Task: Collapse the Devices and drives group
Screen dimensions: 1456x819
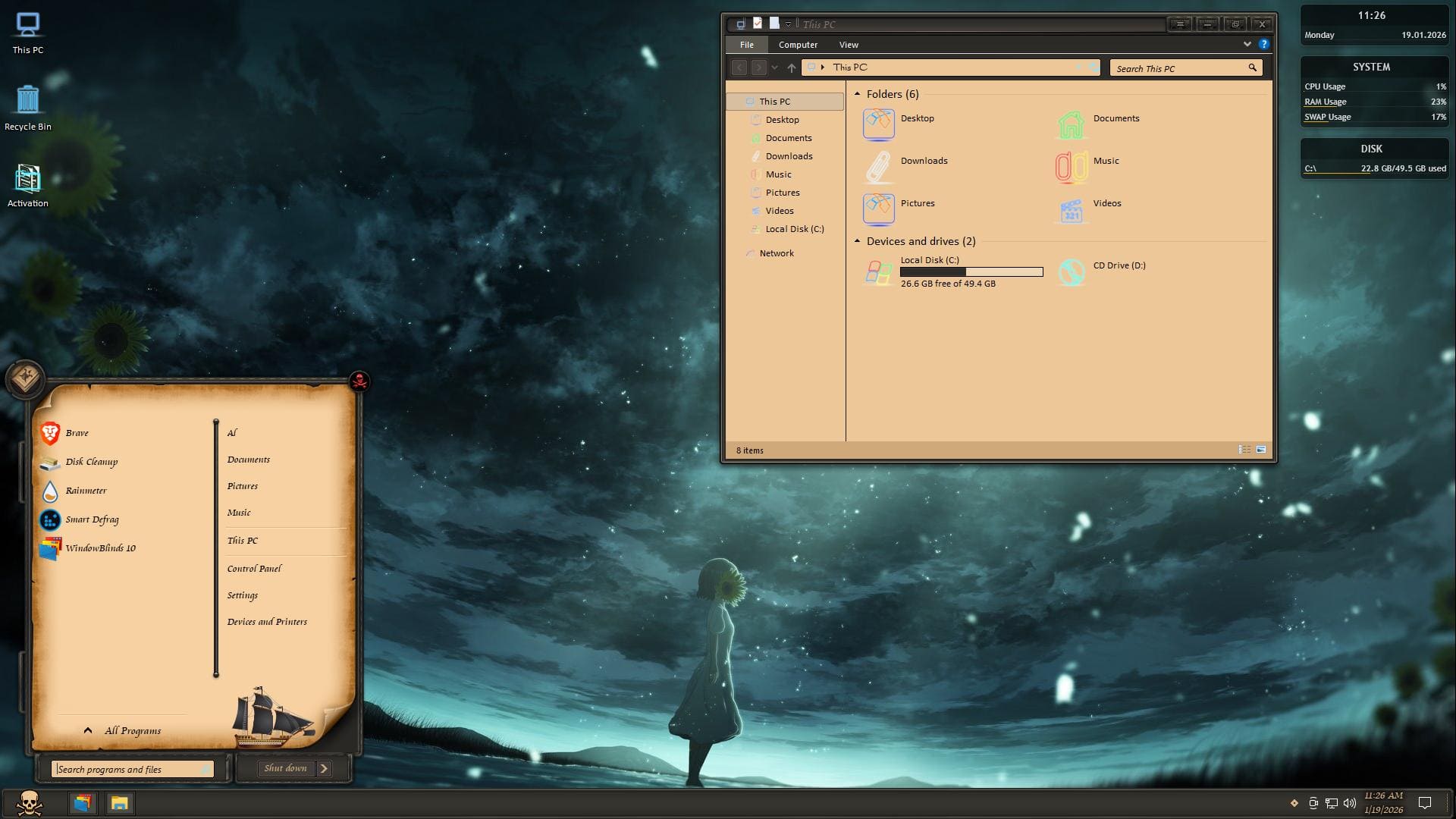Action: (x=857, y=241)
